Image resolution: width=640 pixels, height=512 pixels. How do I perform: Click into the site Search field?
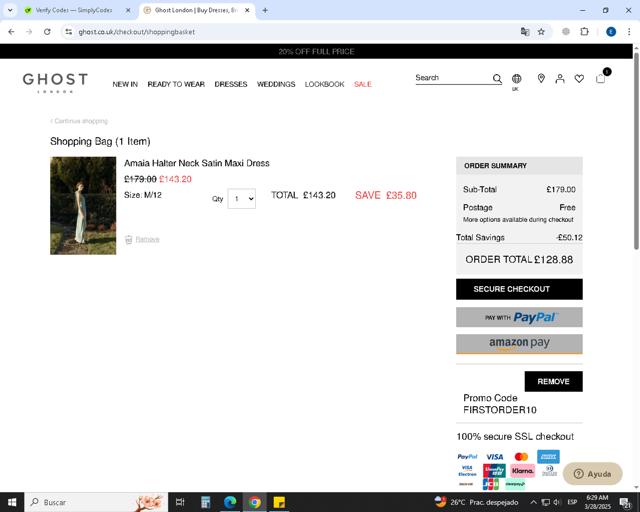pyautogui.click(x=453, y=78)
